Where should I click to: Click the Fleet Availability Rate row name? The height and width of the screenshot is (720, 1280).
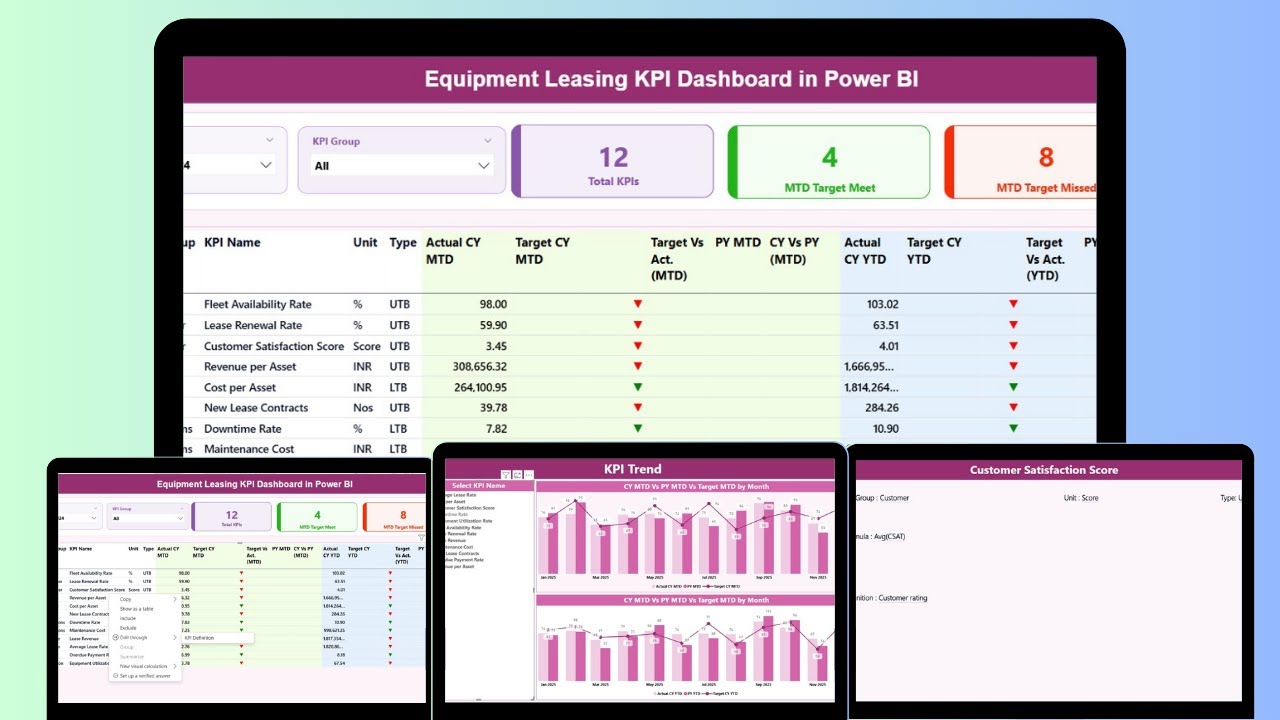258,304
